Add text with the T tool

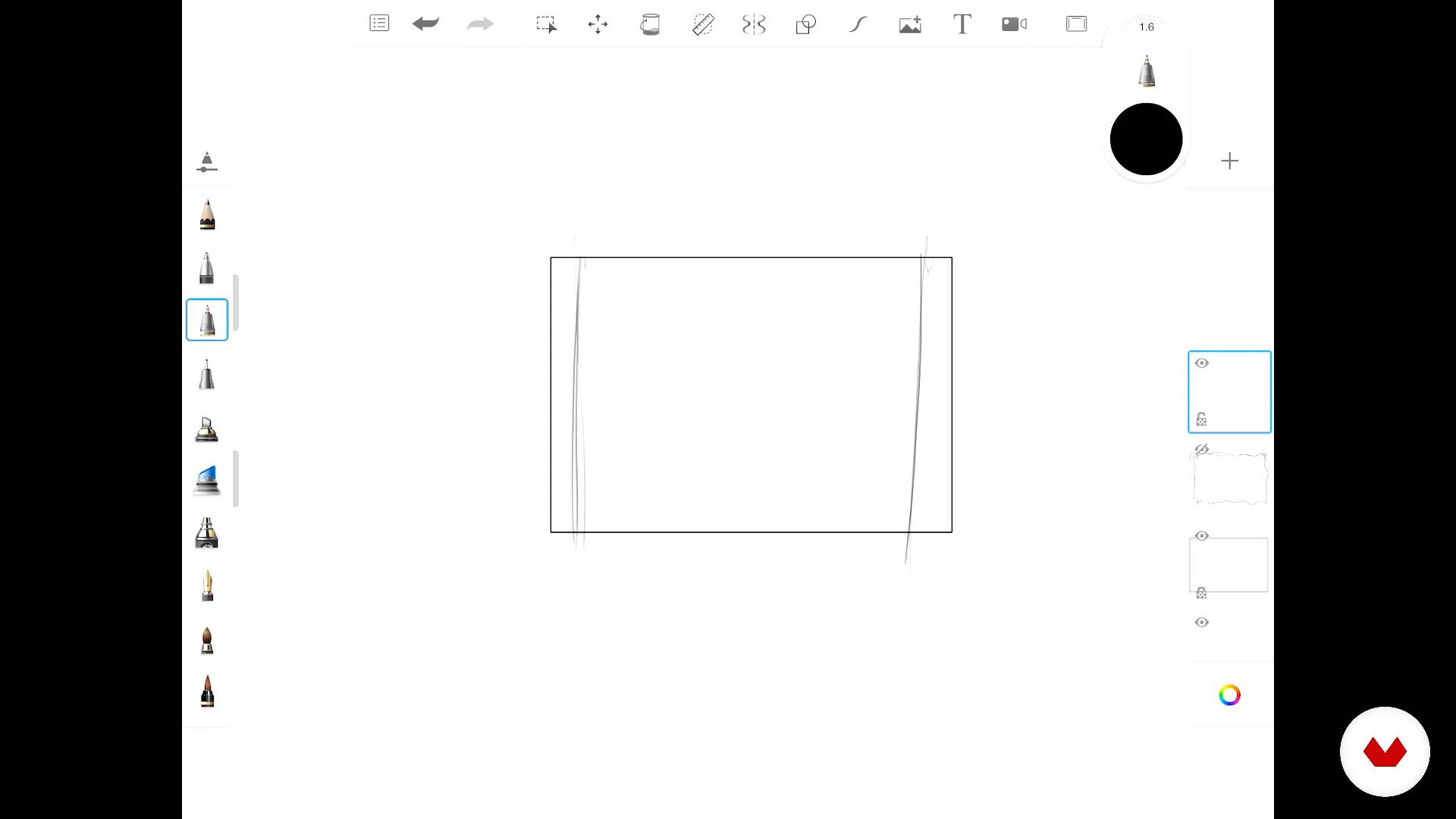[962, 24]
